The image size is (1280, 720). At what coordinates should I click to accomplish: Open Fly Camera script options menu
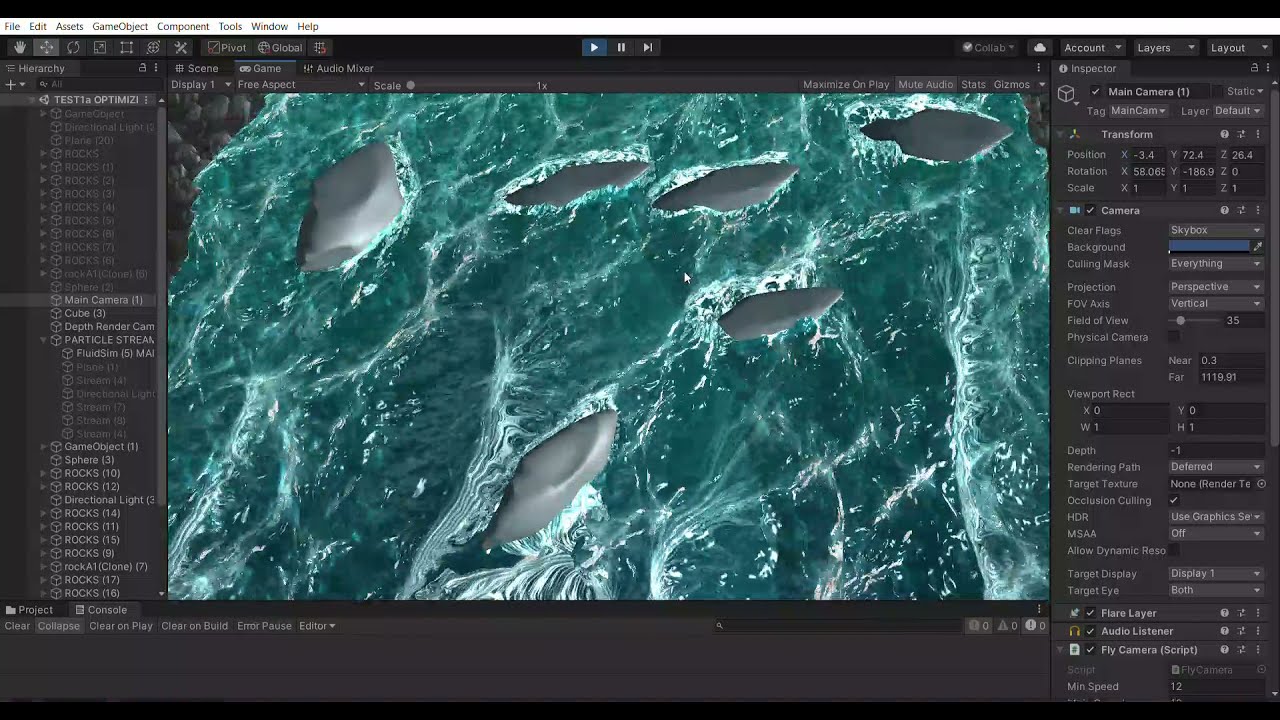pos(1258,650)
